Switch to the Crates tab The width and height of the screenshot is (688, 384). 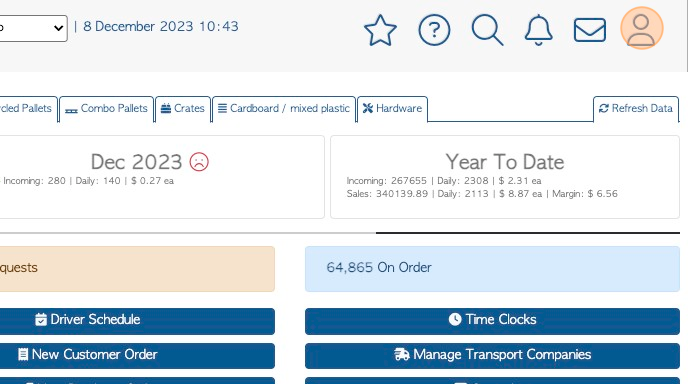pyautogui.click(x=183, y=108)
